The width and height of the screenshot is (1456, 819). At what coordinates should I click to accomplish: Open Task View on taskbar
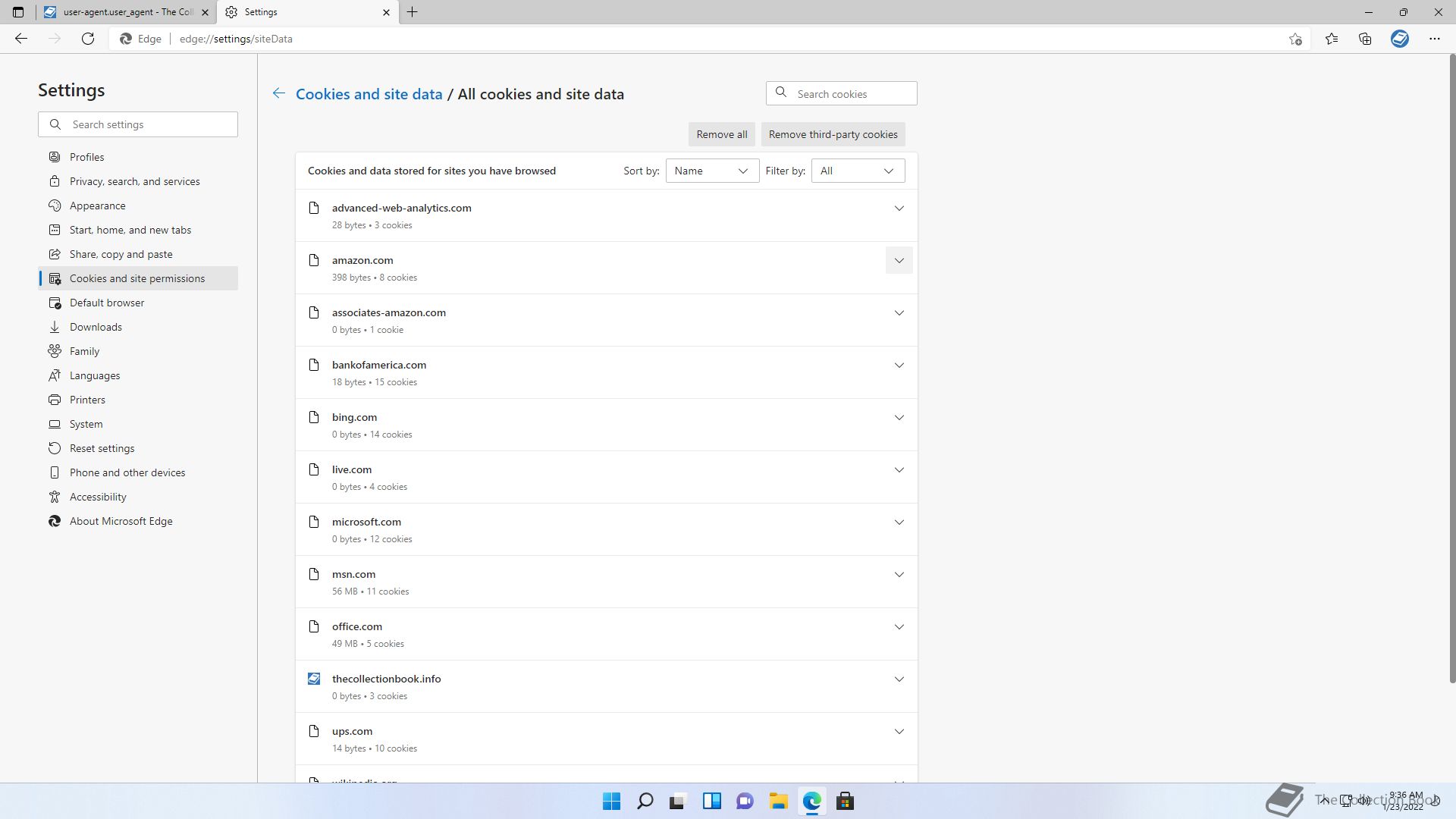click(677, 801)
